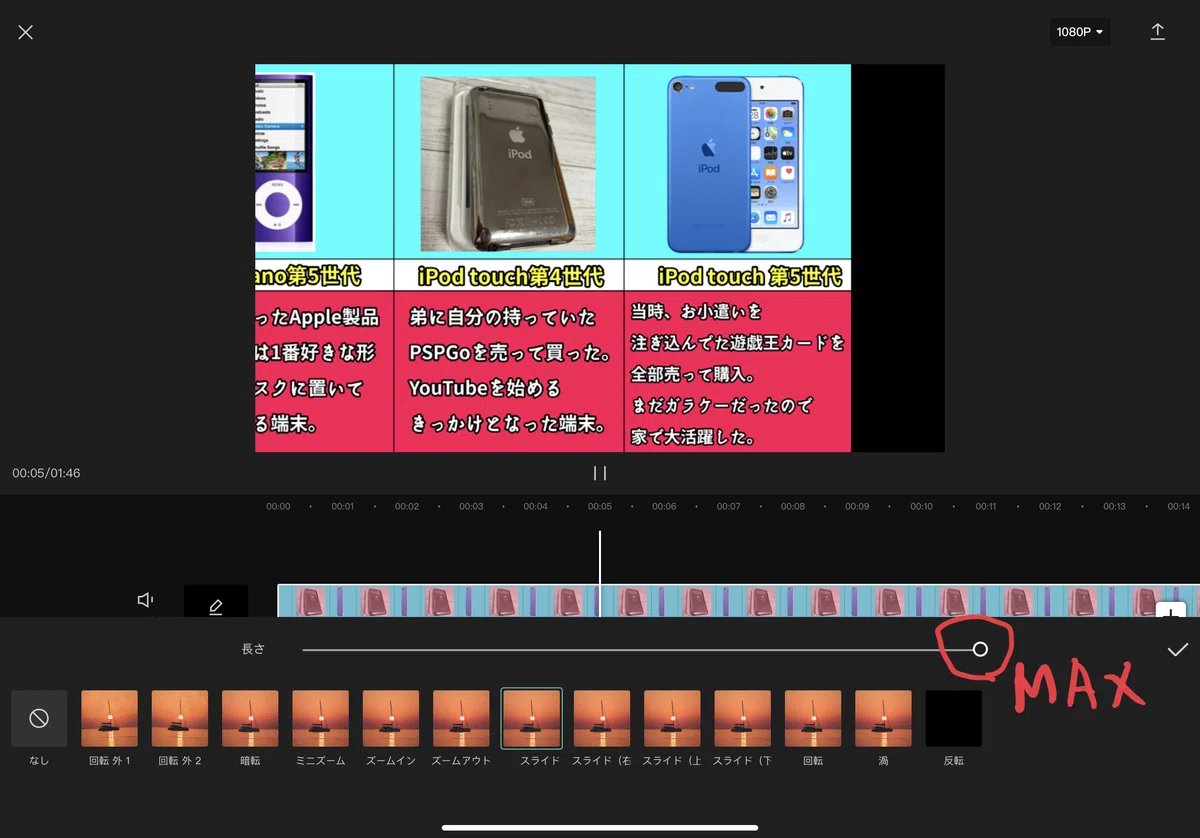Click the 00:05/01:46 time readout
1200x838 pixels.
coord(46,473)
